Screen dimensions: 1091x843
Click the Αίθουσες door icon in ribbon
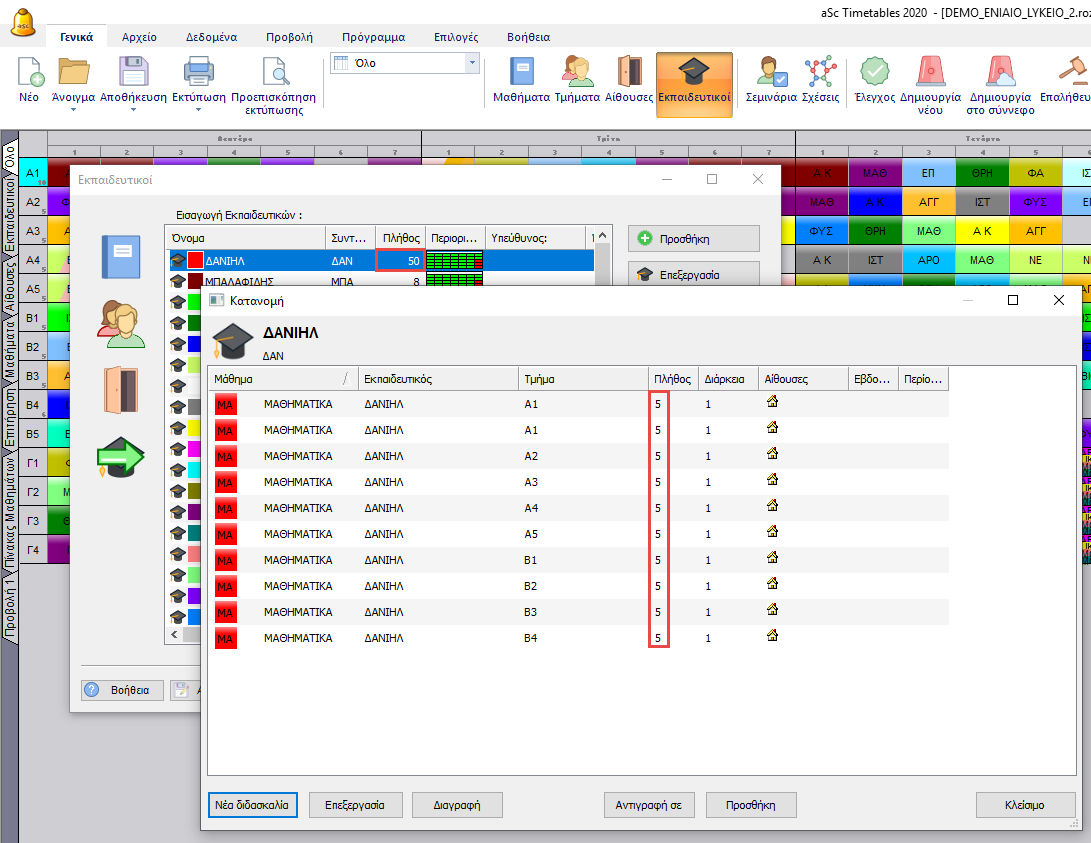[x=630, y=72]
